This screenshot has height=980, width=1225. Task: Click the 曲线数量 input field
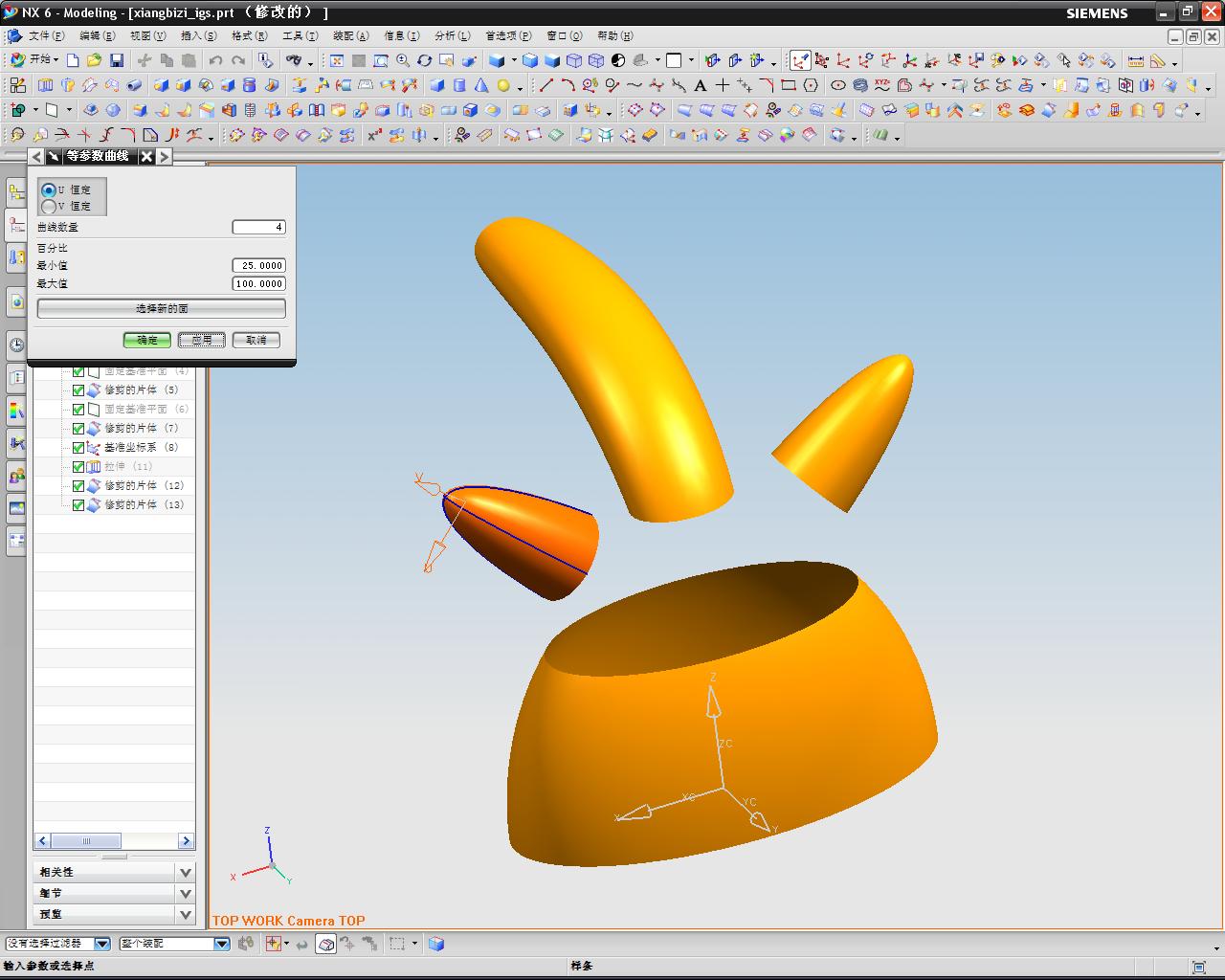258,227
